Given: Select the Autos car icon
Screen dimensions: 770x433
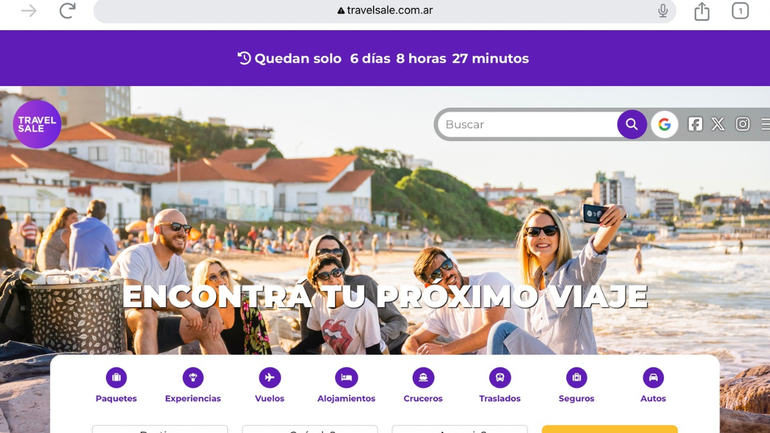Looking at the screenshot, I should coord(653,378).
